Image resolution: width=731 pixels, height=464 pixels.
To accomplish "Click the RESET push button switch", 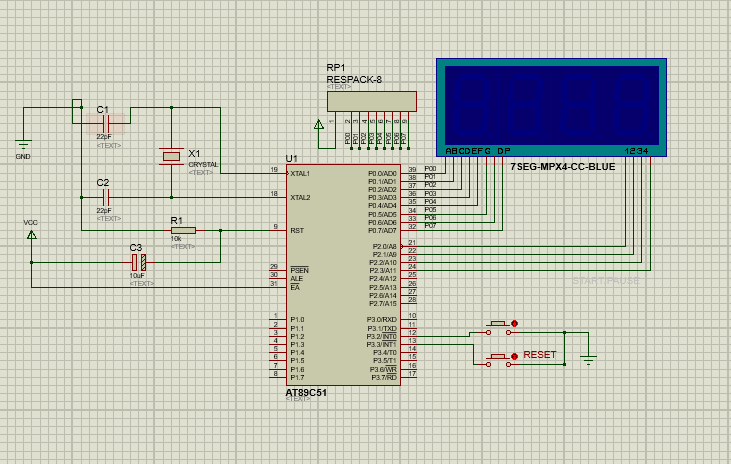I will [x=498, y=360].
